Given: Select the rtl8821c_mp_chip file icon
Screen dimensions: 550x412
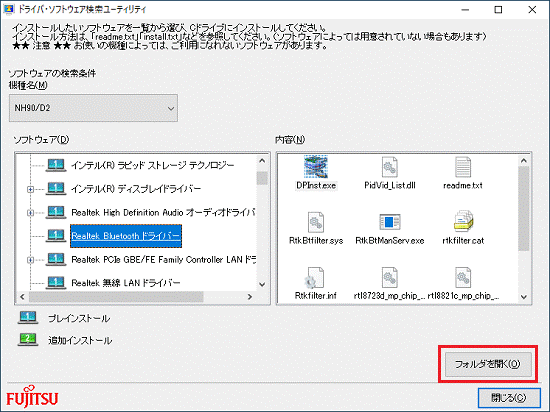Looking at the screenshot, I should tap(463, 277).
